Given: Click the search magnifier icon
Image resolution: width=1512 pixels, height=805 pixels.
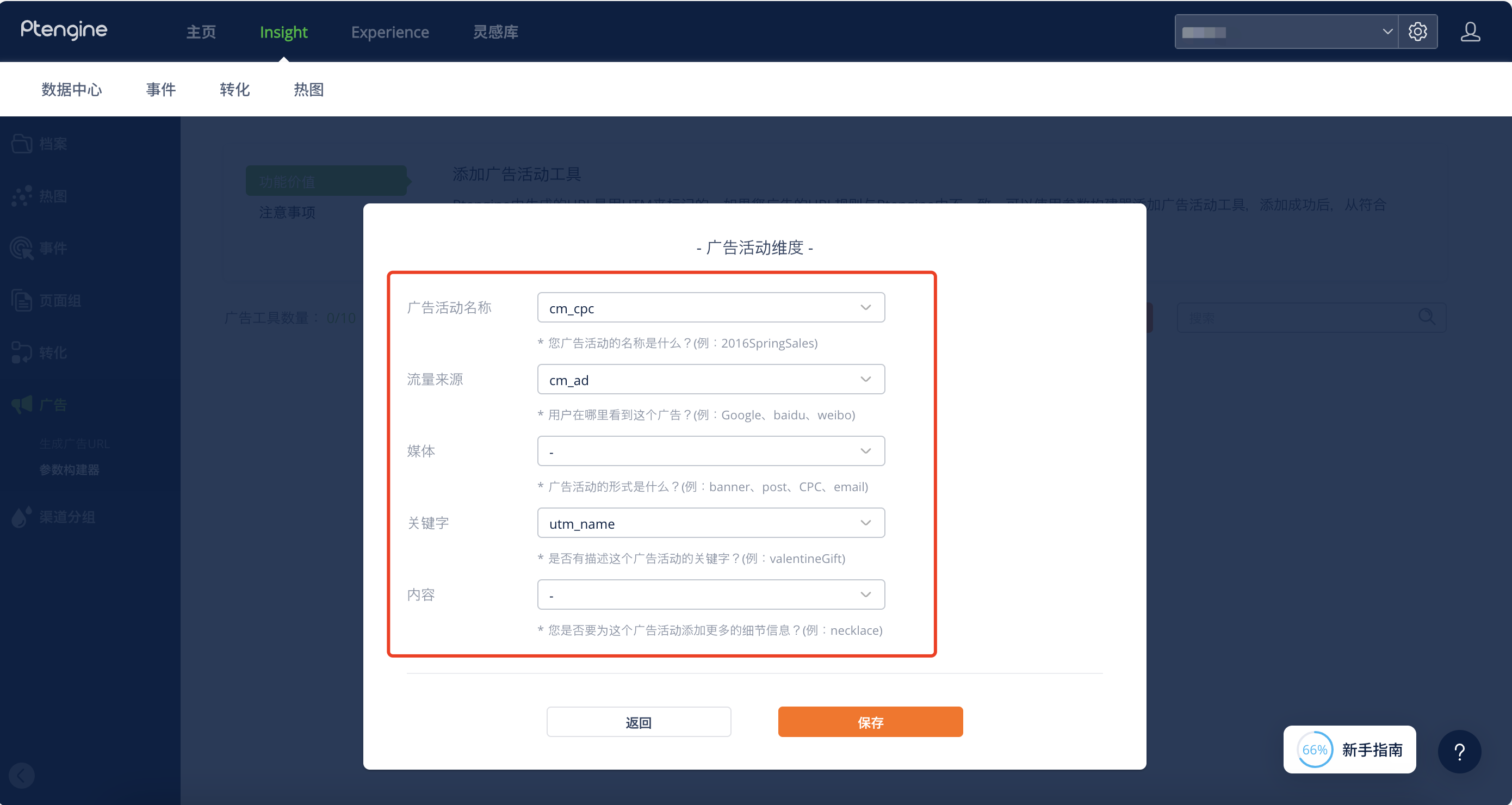Looking at the screenshot, I should [1426, 318].
